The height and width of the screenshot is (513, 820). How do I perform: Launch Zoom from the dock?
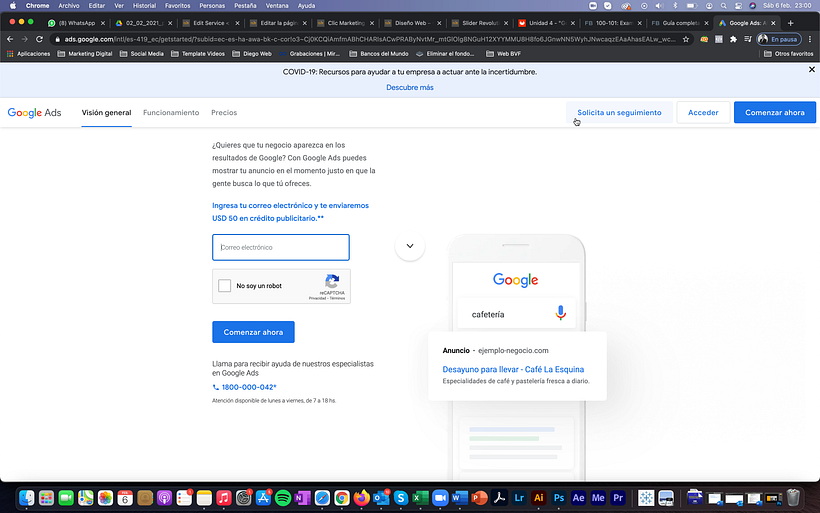[440, 498]
